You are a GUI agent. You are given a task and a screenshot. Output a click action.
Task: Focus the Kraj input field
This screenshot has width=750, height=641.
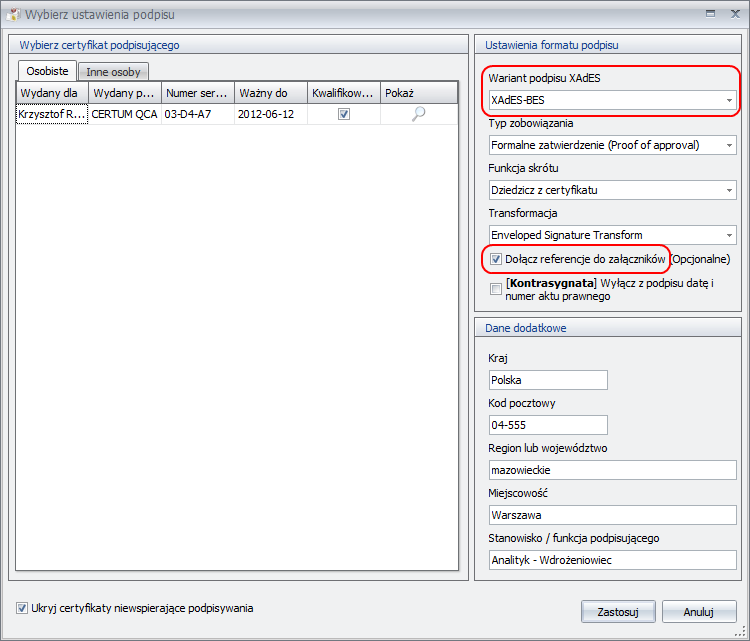(x=548, y=380)
